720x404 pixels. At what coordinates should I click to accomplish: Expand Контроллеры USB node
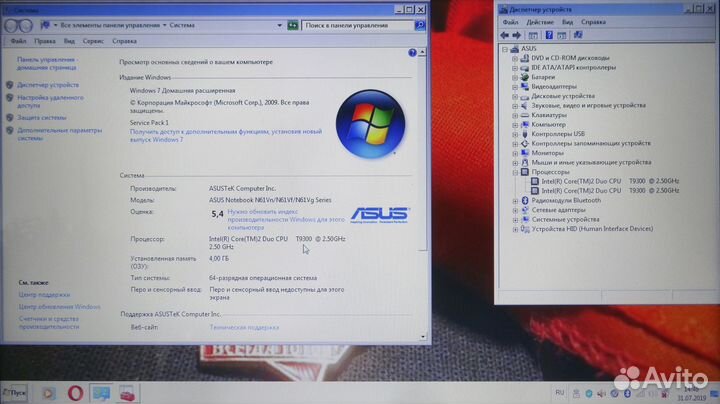point(515,134)
